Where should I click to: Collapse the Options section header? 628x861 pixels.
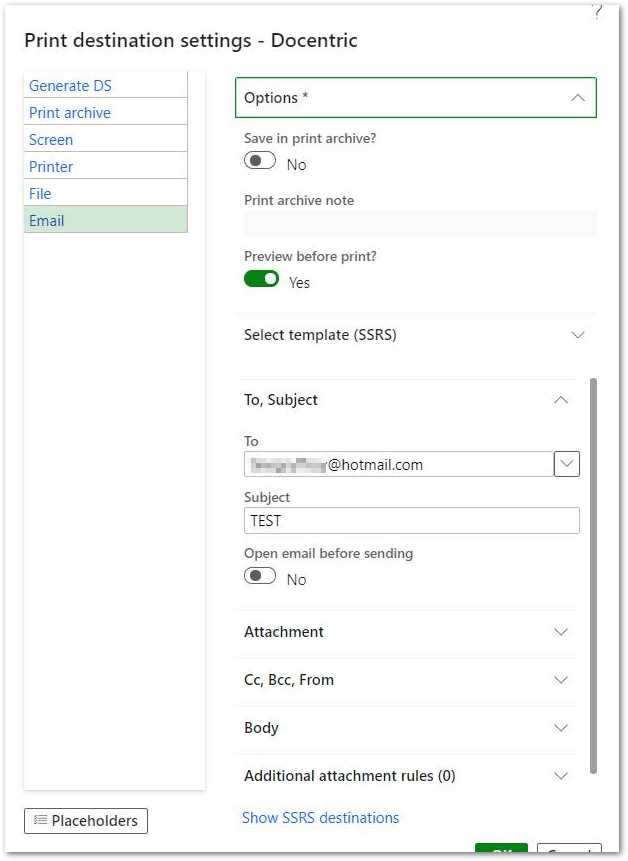click(416, 98)
